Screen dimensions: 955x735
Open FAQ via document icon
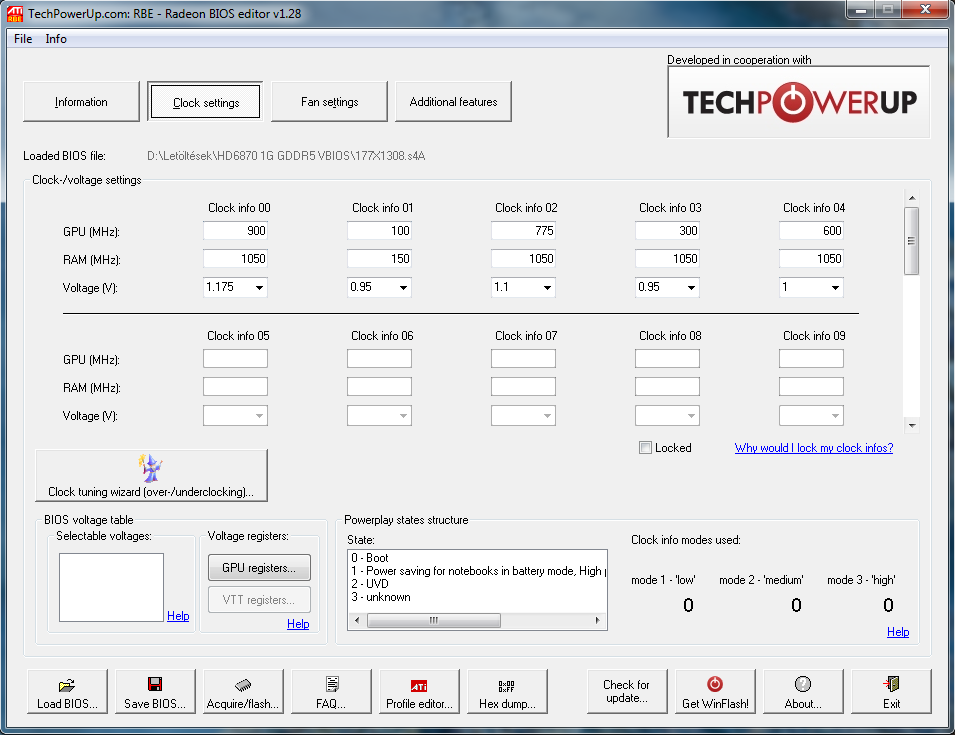(x=332, y=684)
